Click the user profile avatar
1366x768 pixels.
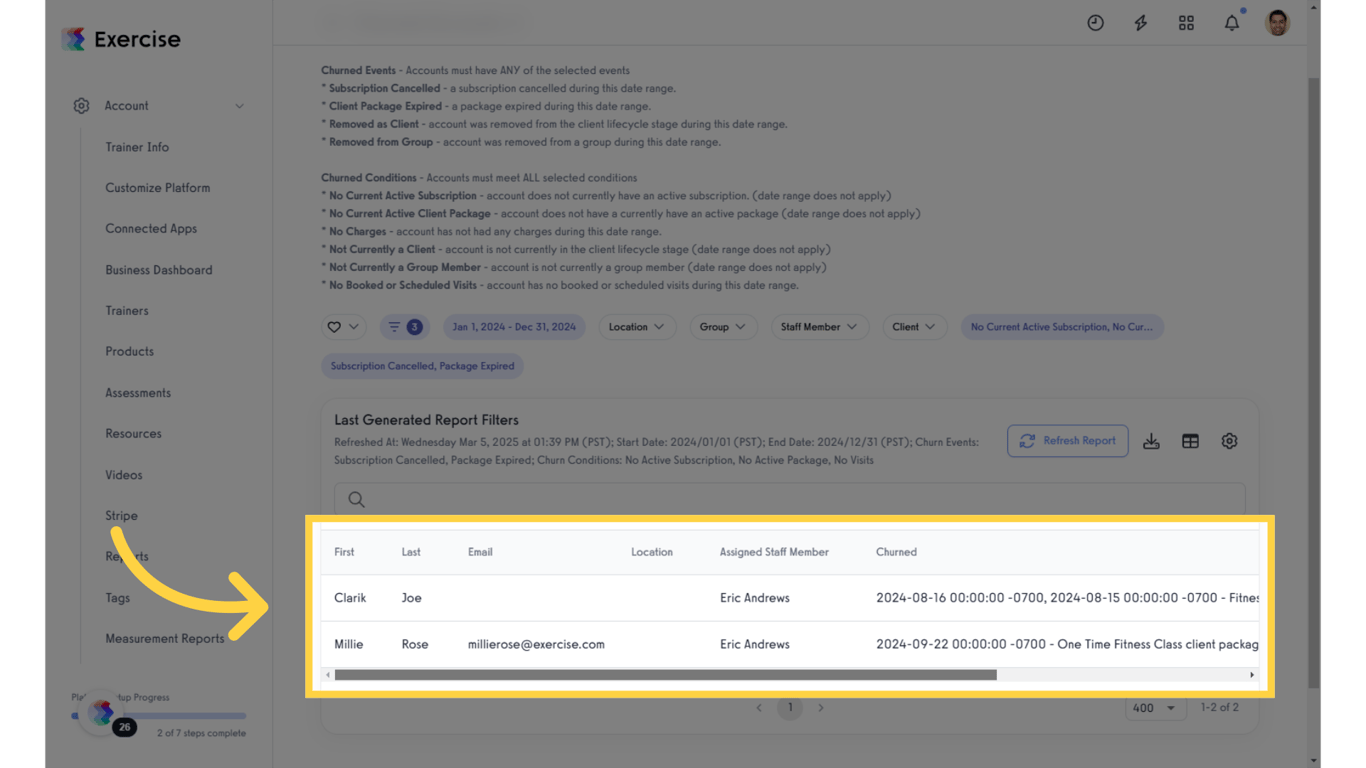1277,22
